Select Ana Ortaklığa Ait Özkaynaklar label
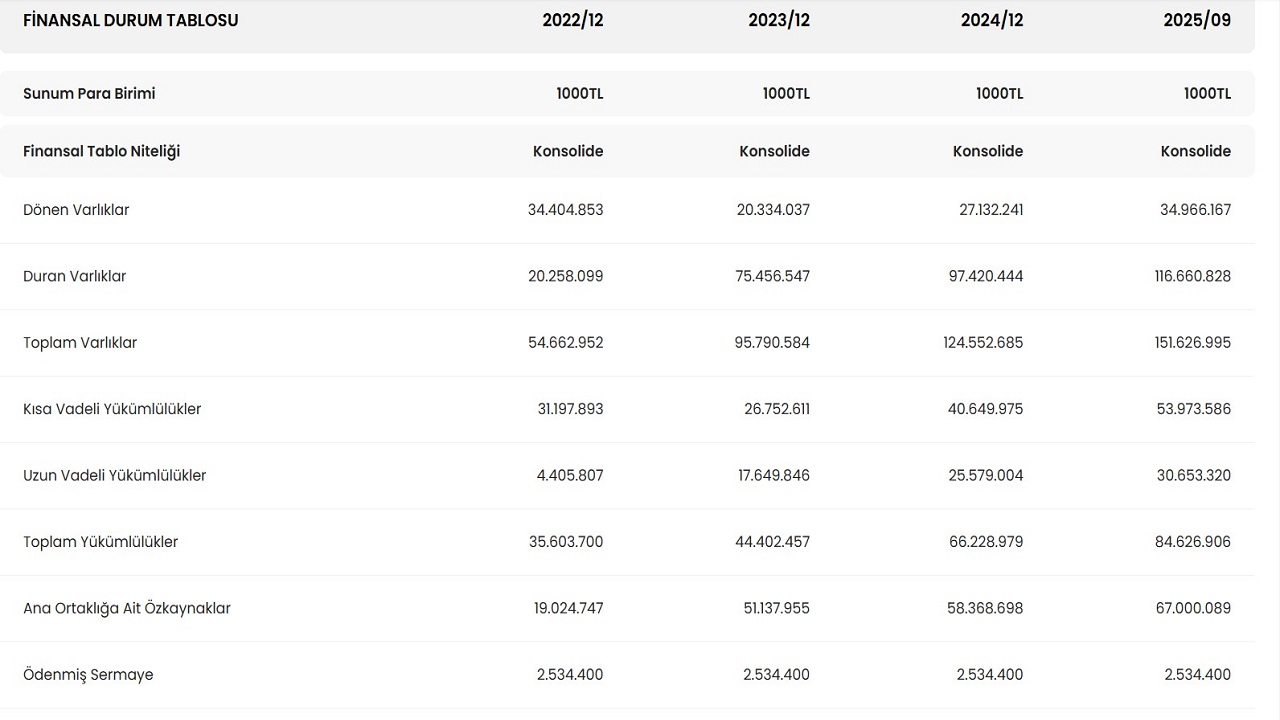This screenshot has height=720, width=1280. coord(127,608)
